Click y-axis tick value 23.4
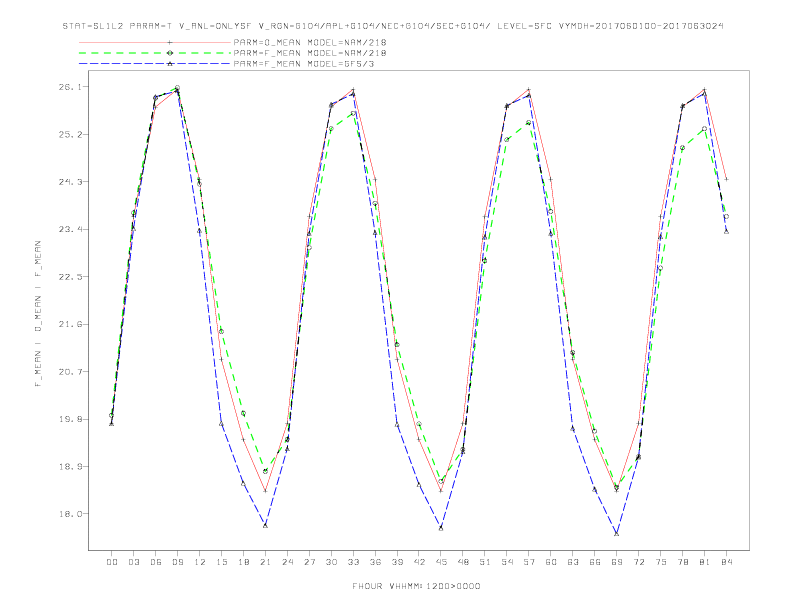Screen dimensions: 792x612 pyautogui.click(x=69, y=229)
